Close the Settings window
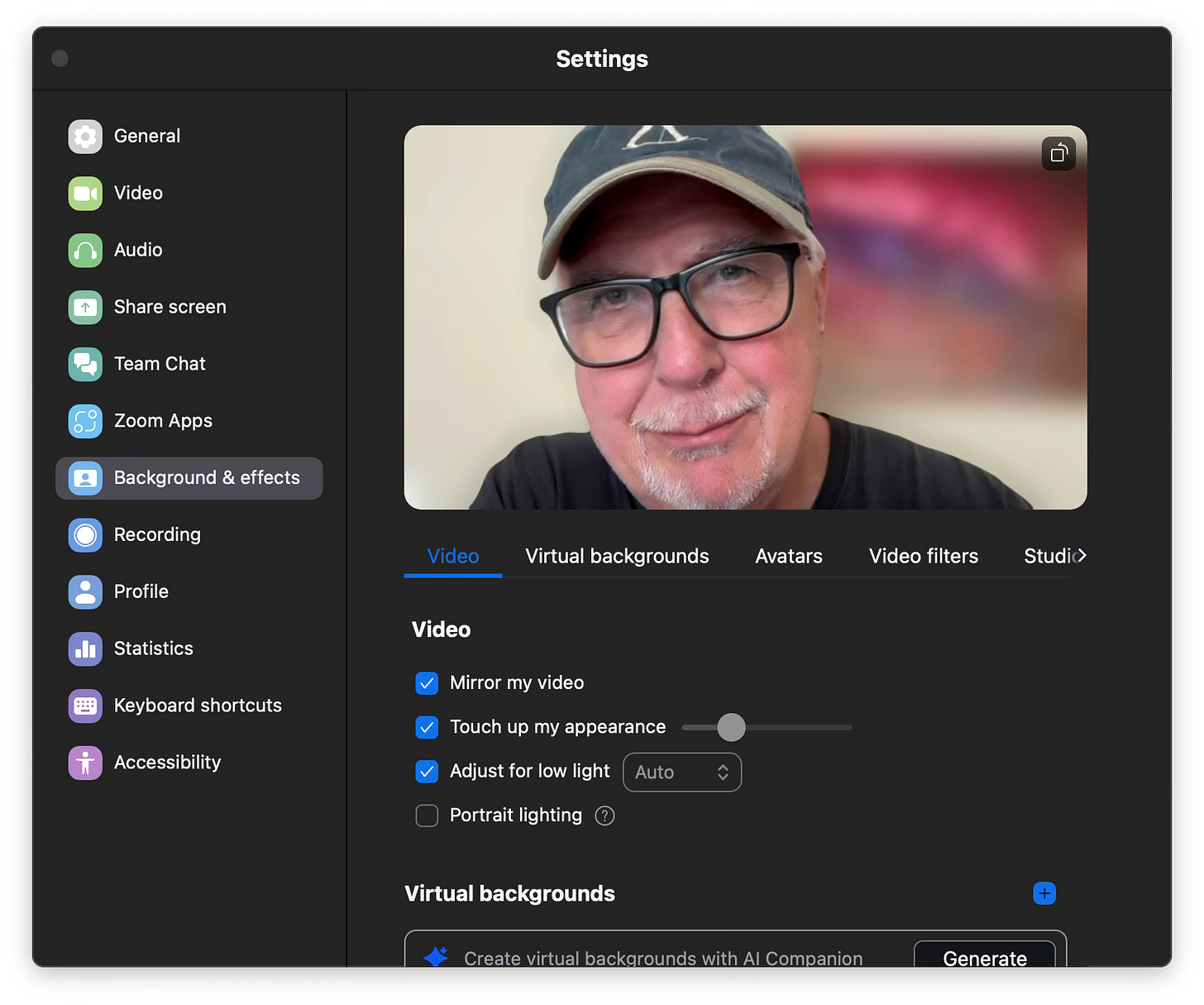The width and height of the screenshot is (1204, 1005). [60, 58]
